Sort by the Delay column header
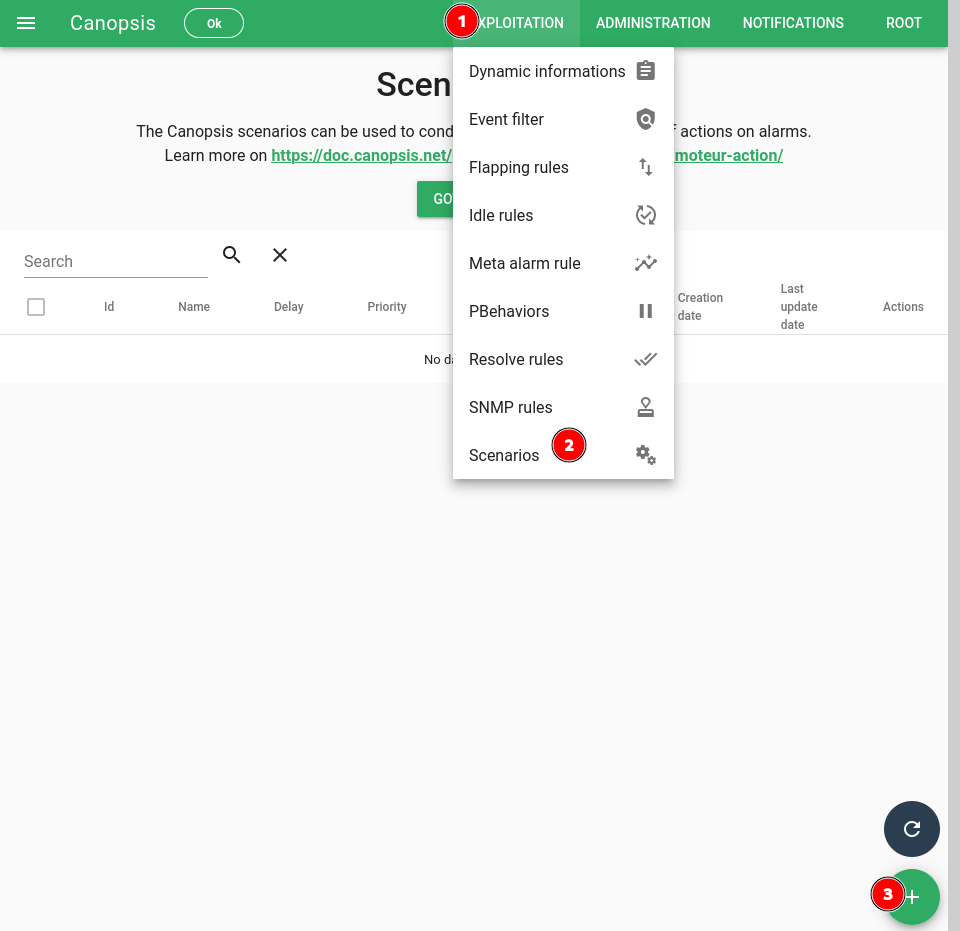 pos(288,307)
